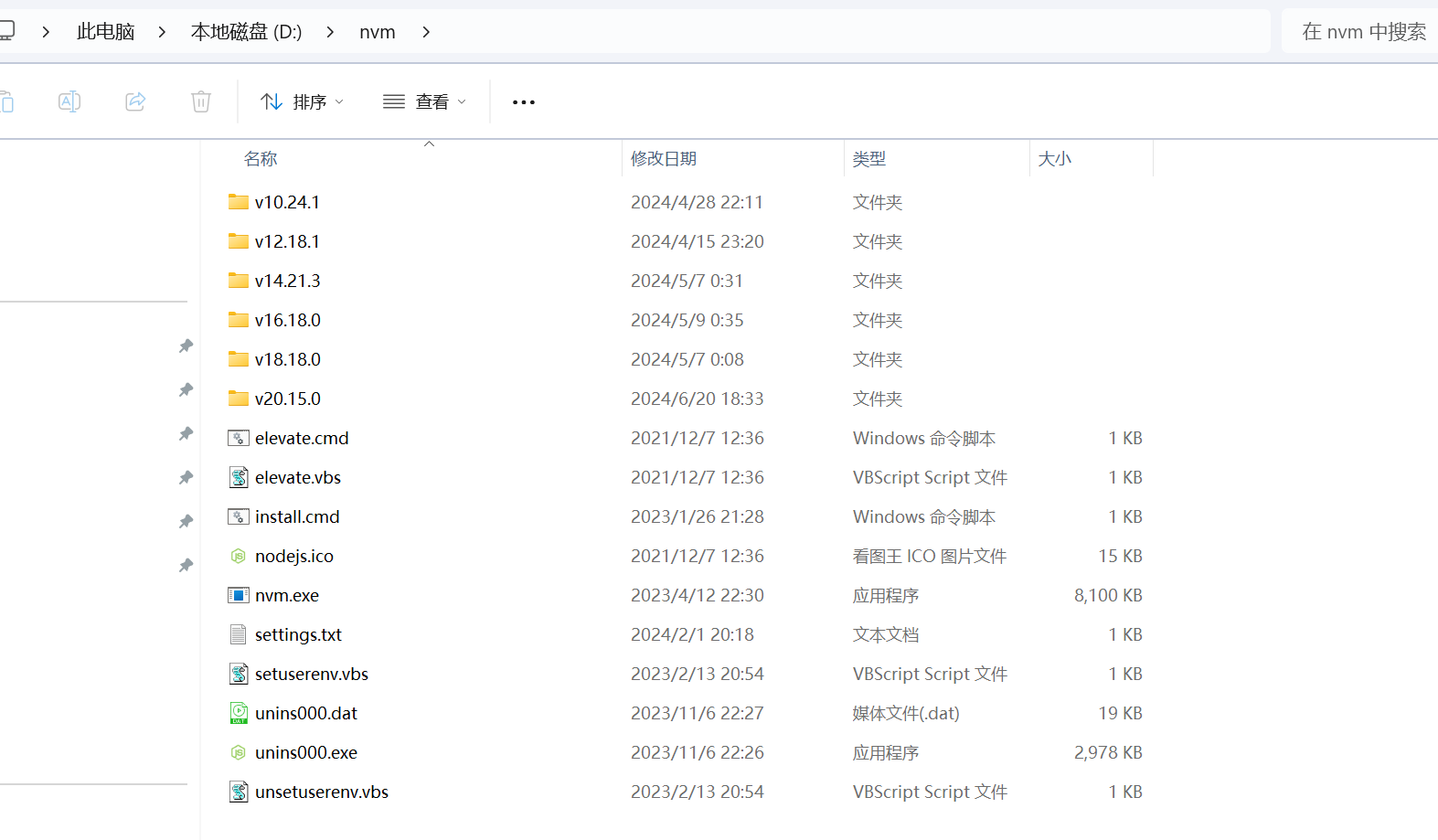The width and height of the screenshot is (1438, 840).
Task: Expand the chevron after nvm in breadcrumb
Action: click(426, 32)
